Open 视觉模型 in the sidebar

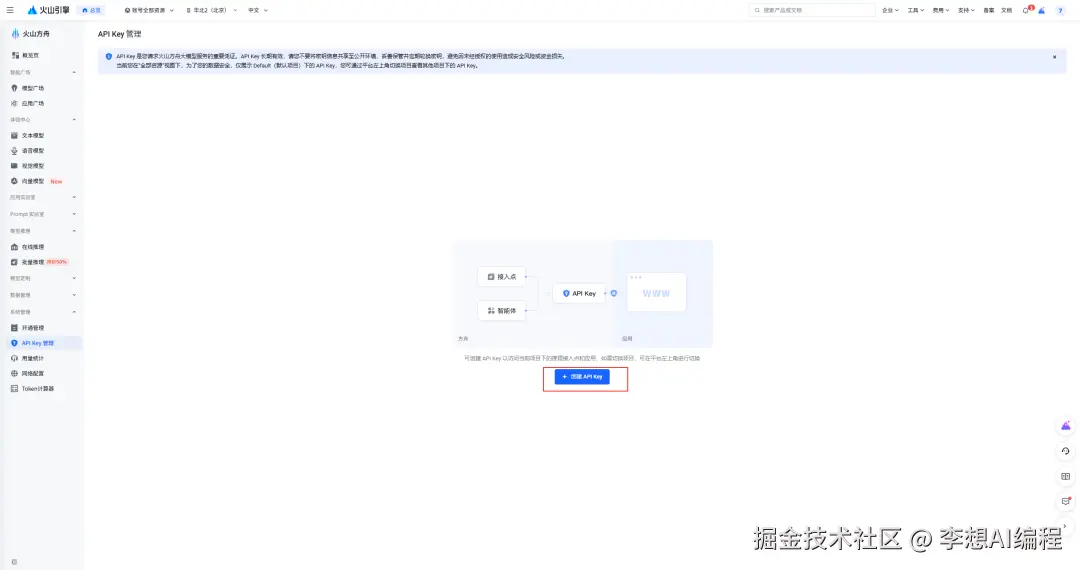(x=28, y=166)
